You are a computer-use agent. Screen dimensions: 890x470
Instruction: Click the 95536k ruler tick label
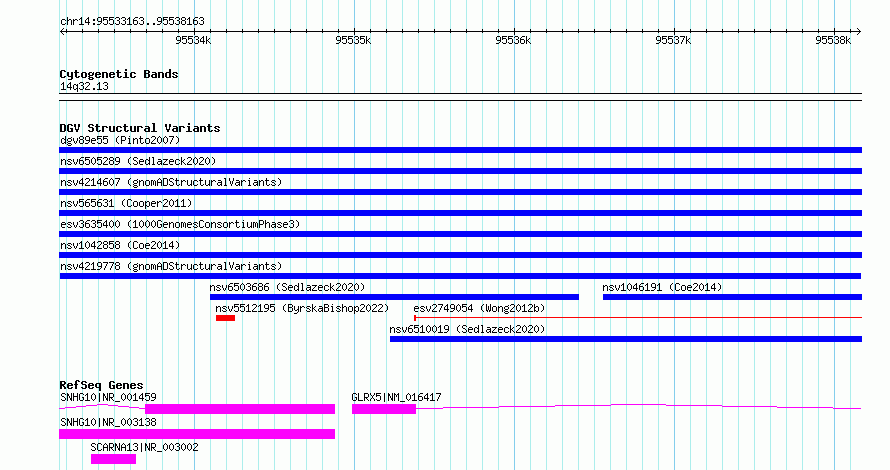(x=513, y=40)
